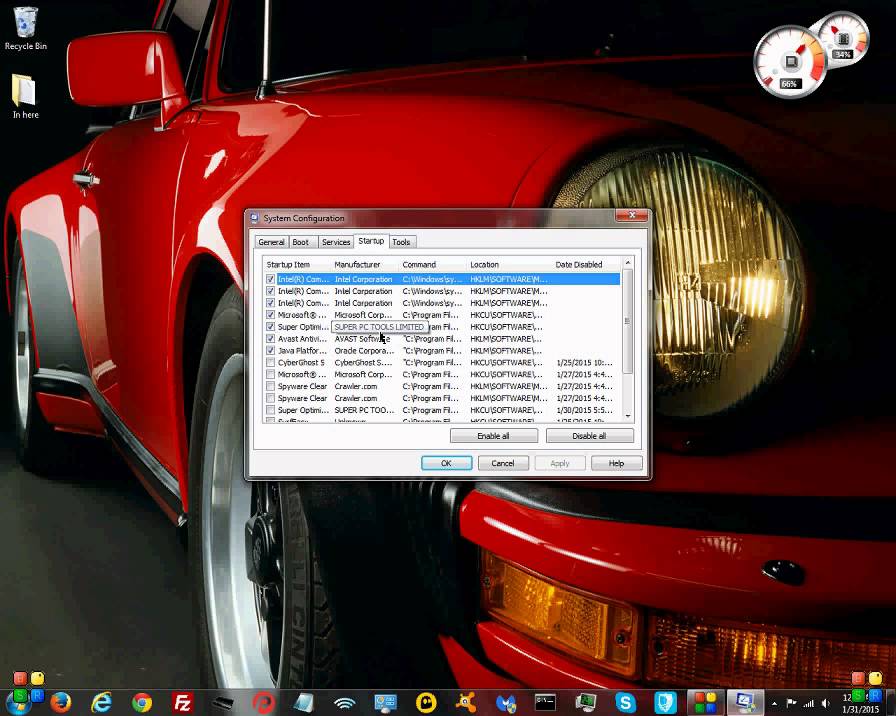Open the Recycle Bin desktop icon
The image size is (896, 716).
pyautogui.click(x=25, y=28)
